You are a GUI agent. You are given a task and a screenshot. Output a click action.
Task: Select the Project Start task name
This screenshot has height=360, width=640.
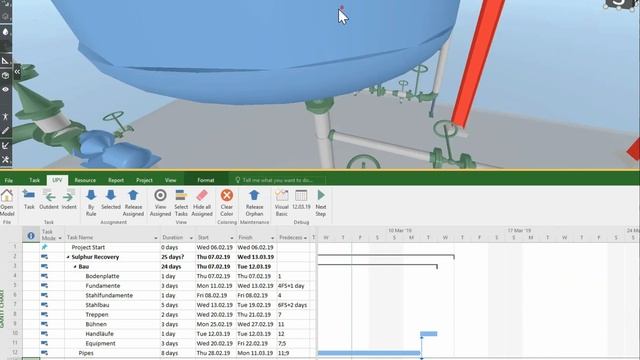point(88,247)
